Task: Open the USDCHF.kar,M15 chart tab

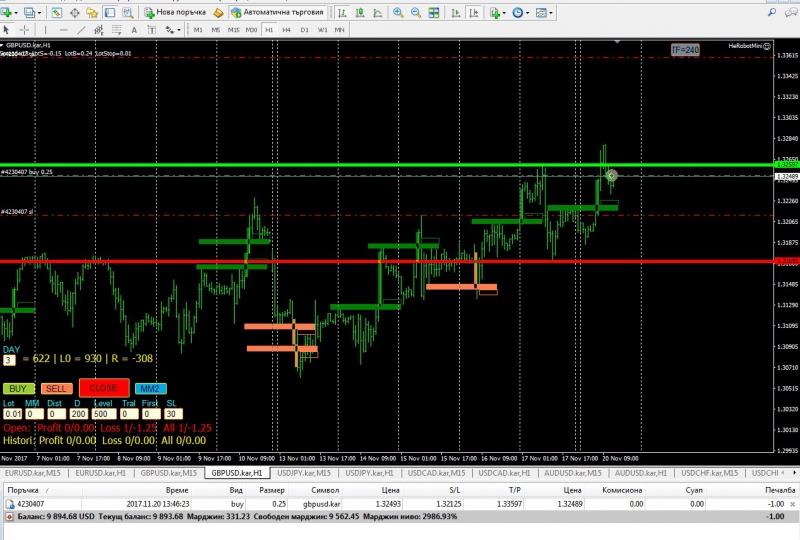Action: 709,473
